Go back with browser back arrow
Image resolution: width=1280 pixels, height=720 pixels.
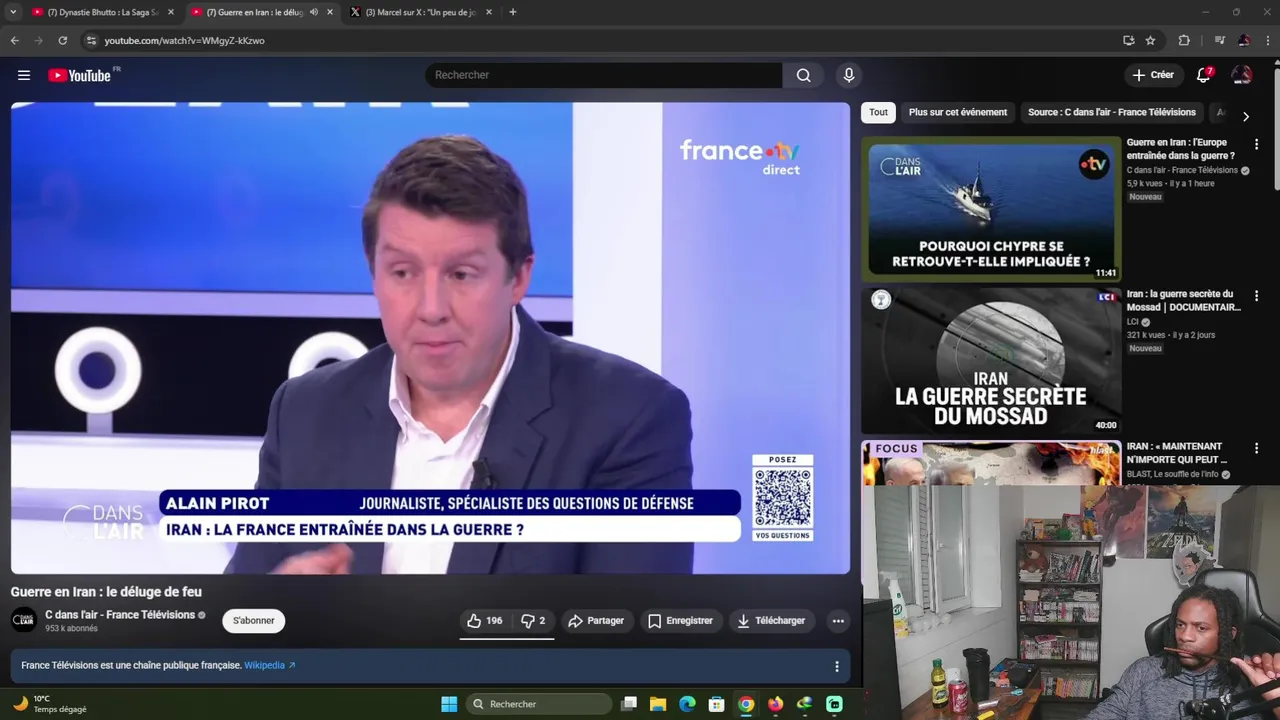(14, 40)
